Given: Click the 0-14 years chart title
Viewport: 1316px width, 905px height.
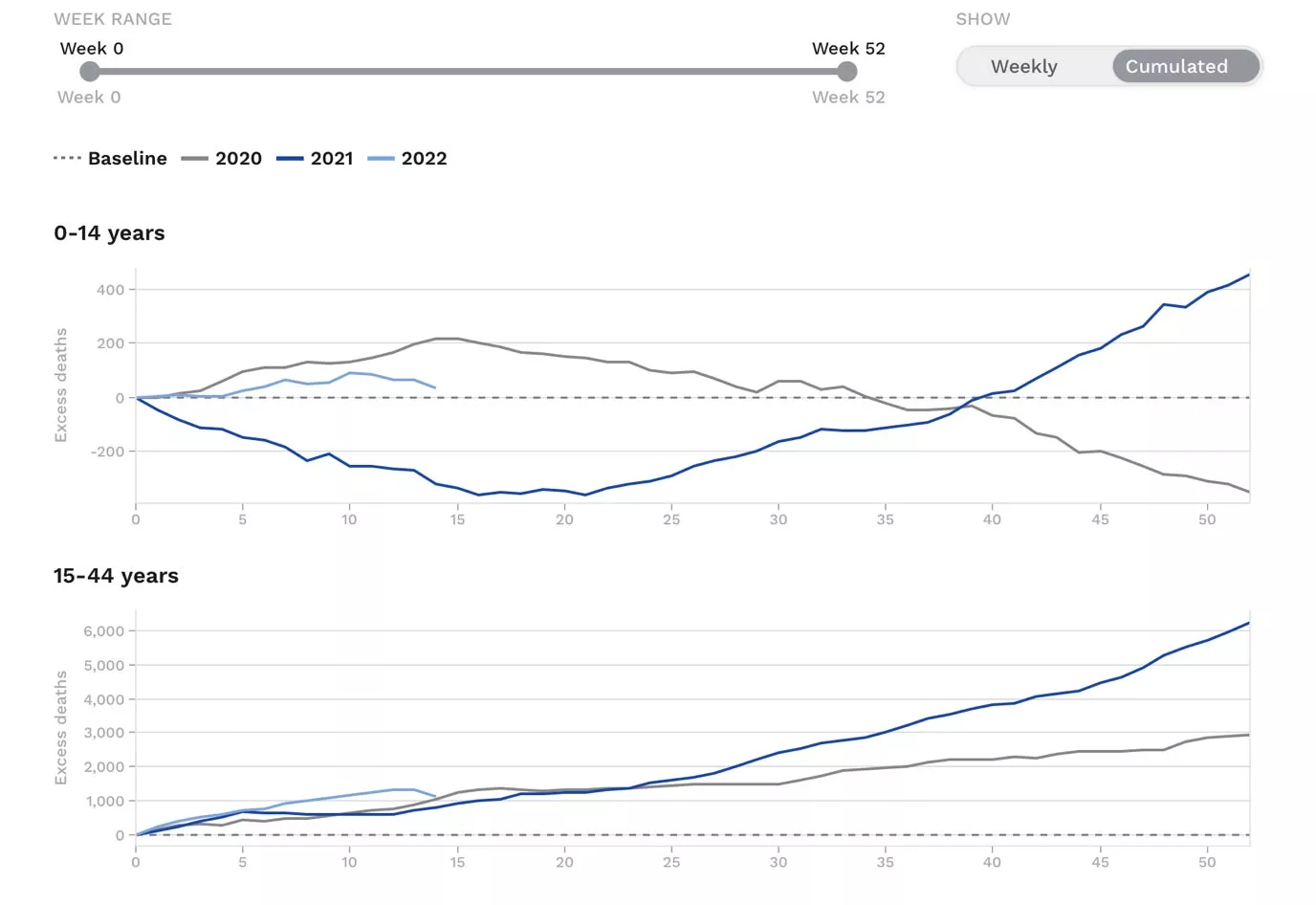Looking at the screenshot, I should pos(109,233).
